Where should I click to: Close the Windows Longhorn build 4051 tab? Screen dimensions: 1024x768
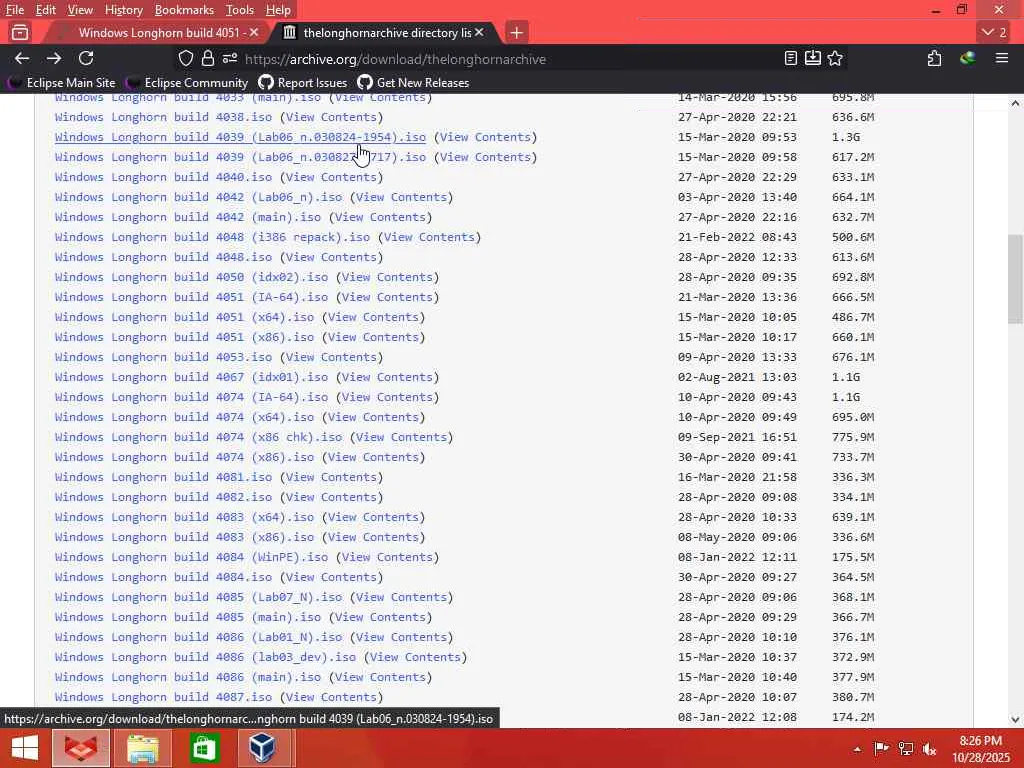(254, 32)
